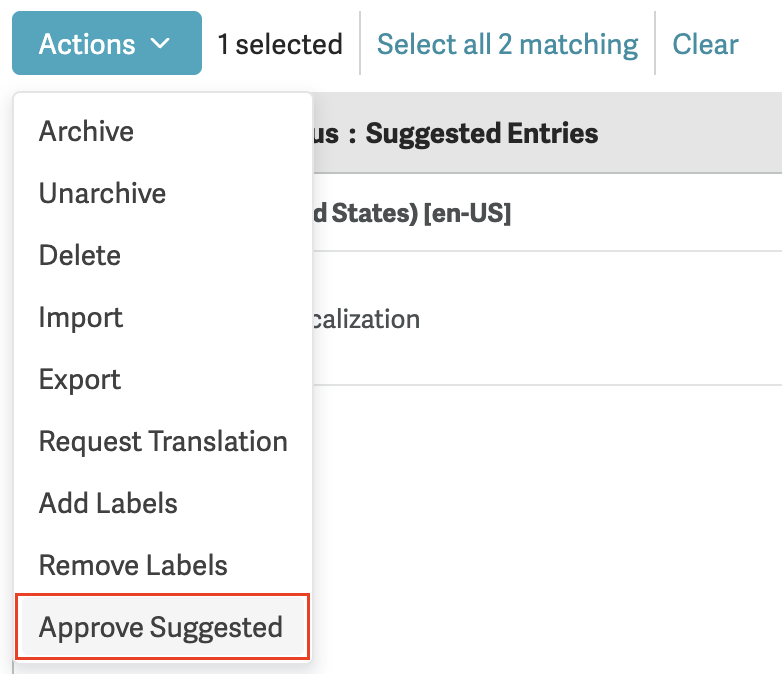
Task: Click blank toolbar space right of Clear
Action: [762, 44]
